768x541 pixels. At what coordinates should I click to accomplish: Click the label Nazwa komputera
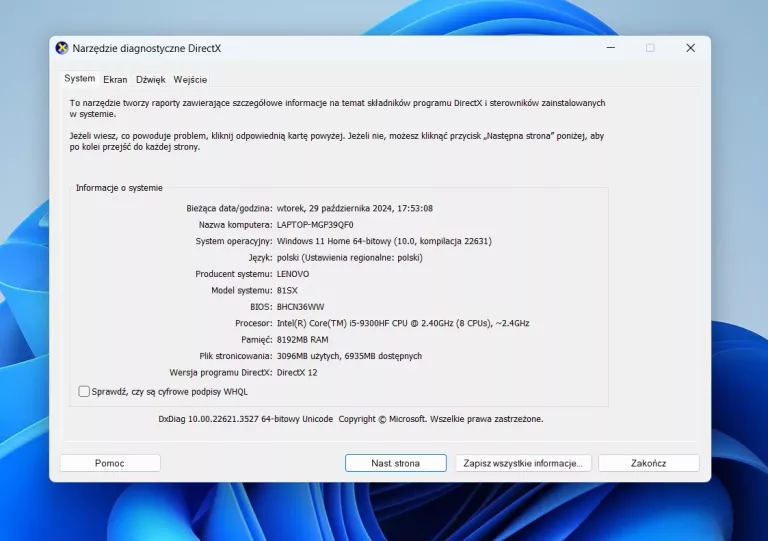pos(236,225)
